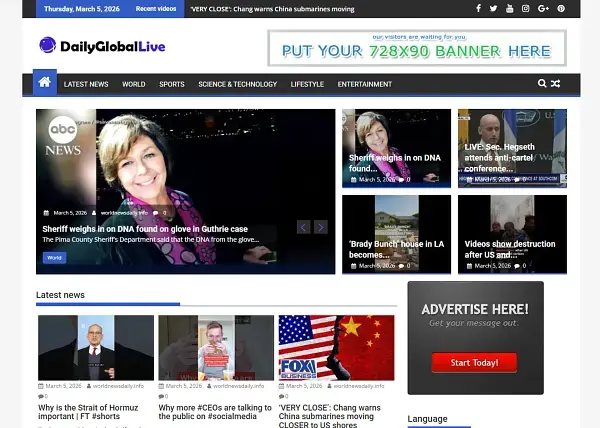Advance to the next featured slide
This screenshot has height=428, width=600.
click(320, 227)
